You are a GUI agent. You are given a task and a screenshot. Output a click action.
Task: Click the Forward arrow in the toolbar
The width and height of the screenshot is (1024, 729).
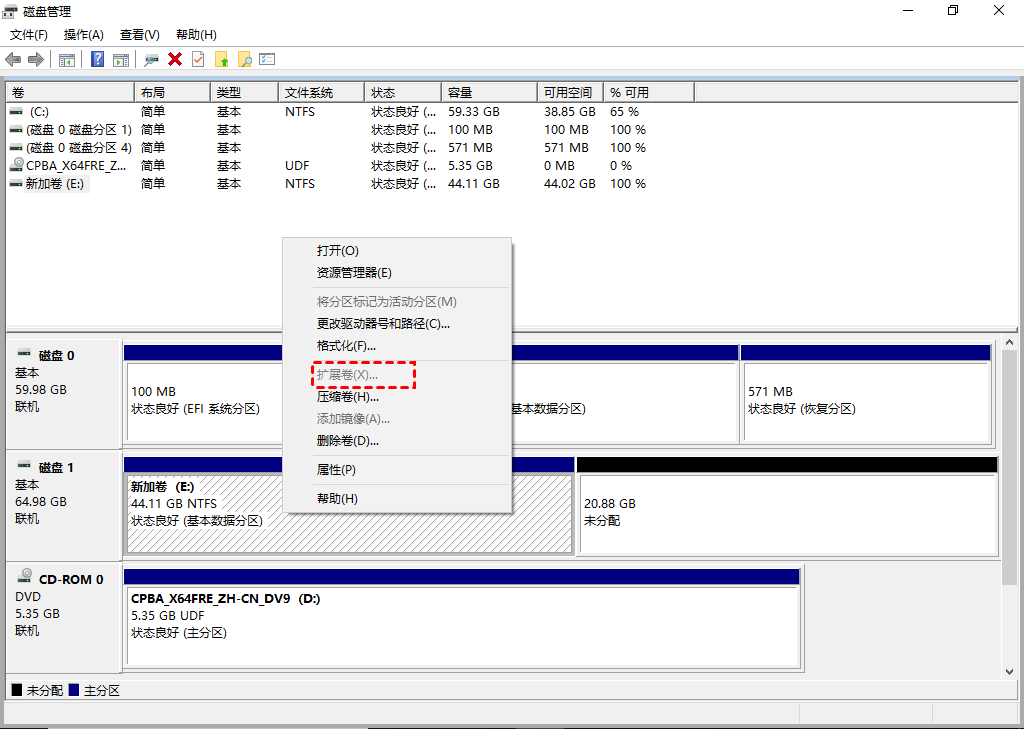coord(36,59)
